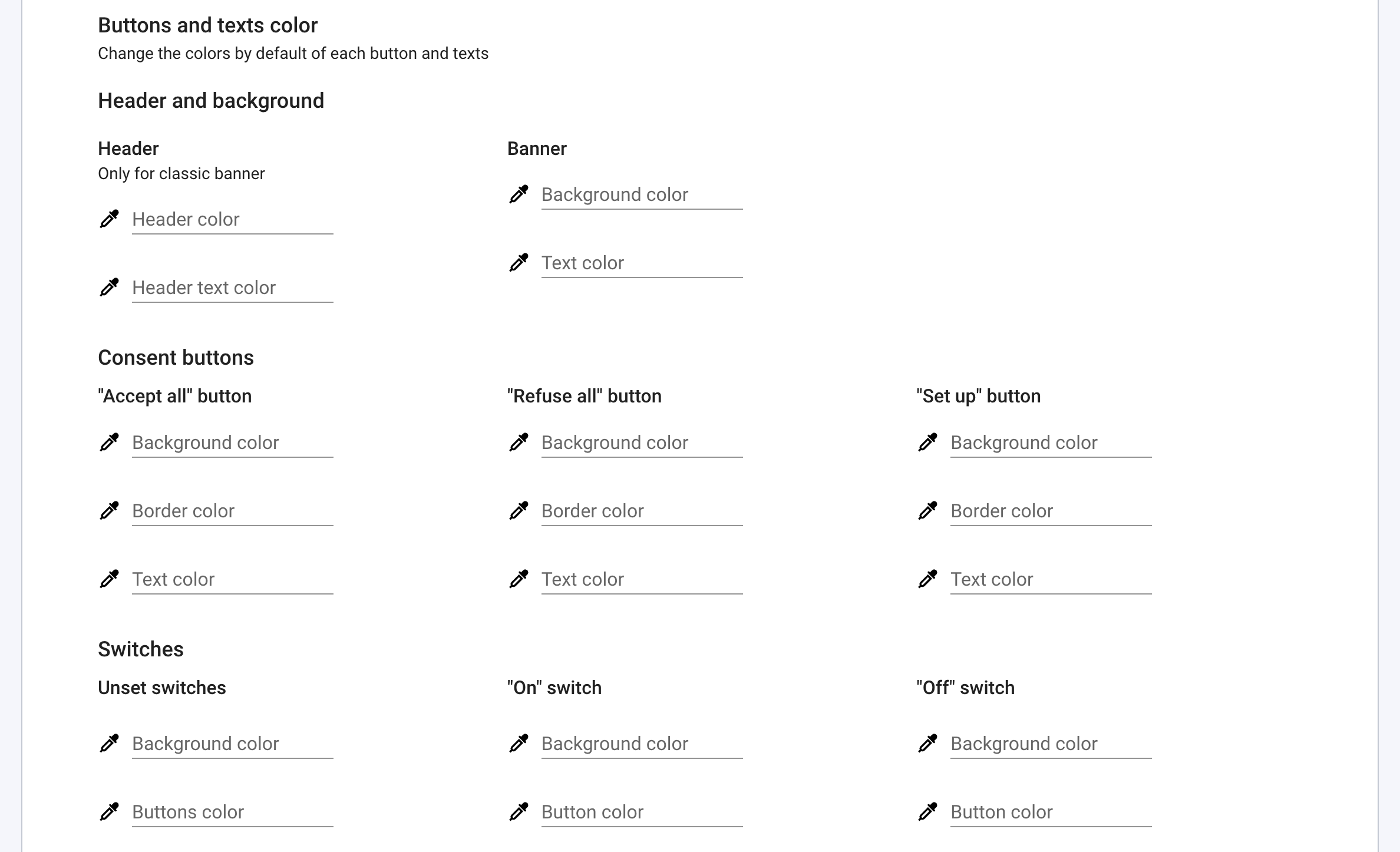
Task: Open the eyedropper for Header text color
Action: (x=110, y=288)
